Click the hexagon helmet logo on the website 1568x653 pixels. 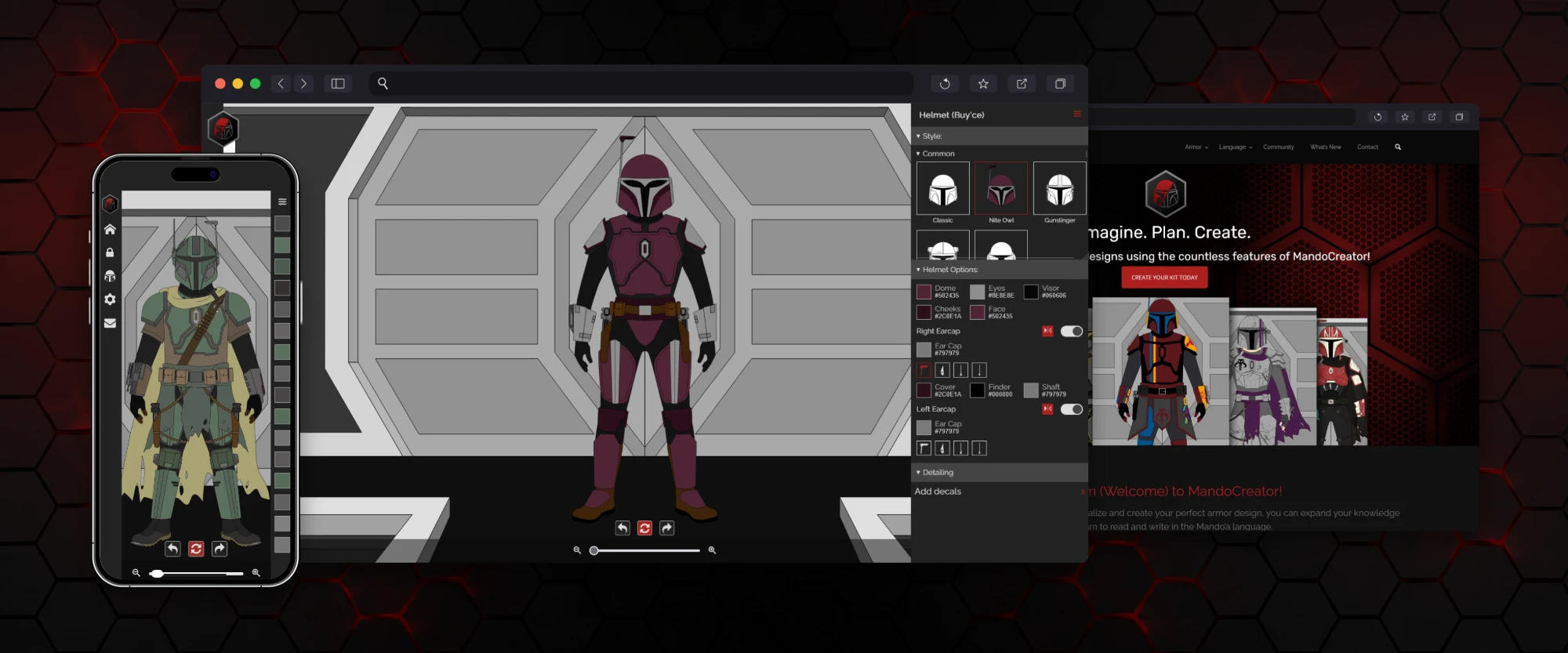pyautogui.click(x=1165, y=194)
